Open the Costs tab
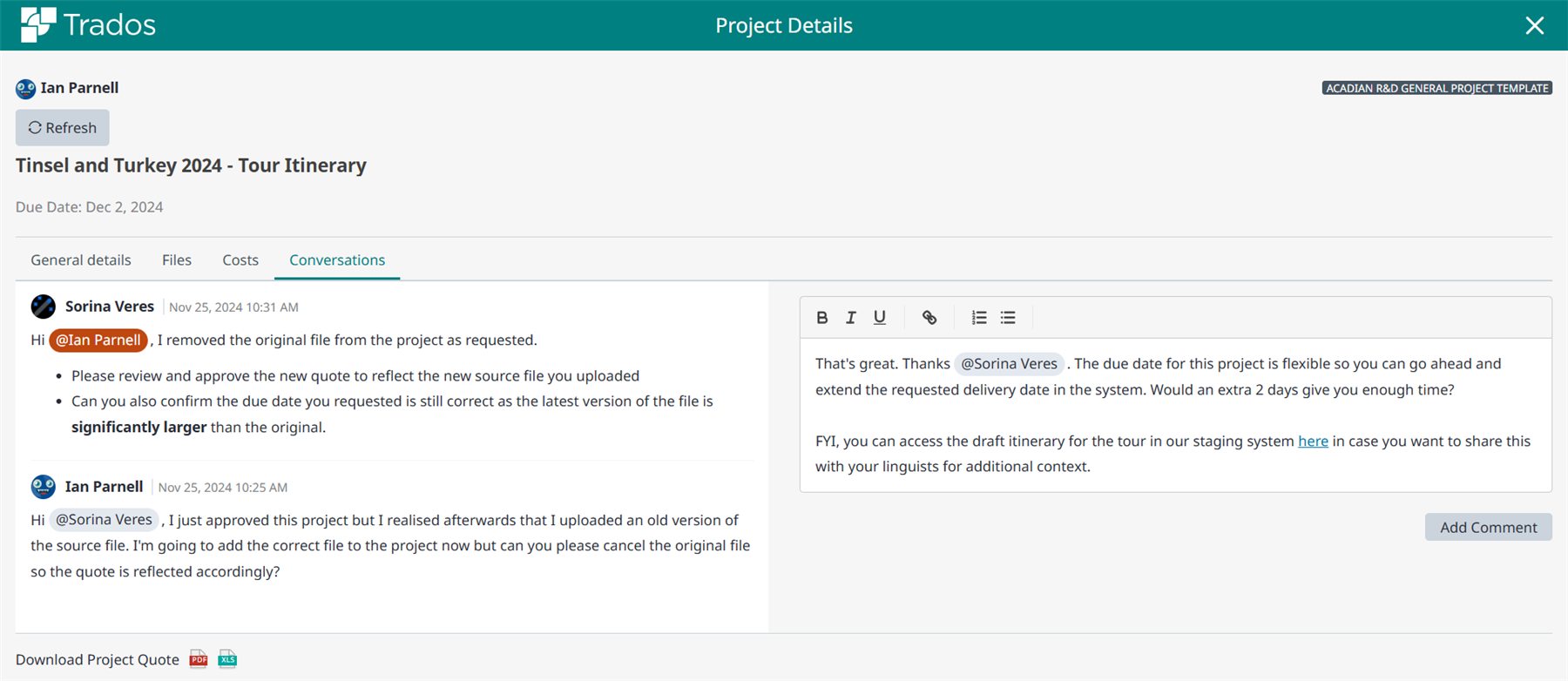Viewport: 1568px width, 681px height. pos(240,260)
